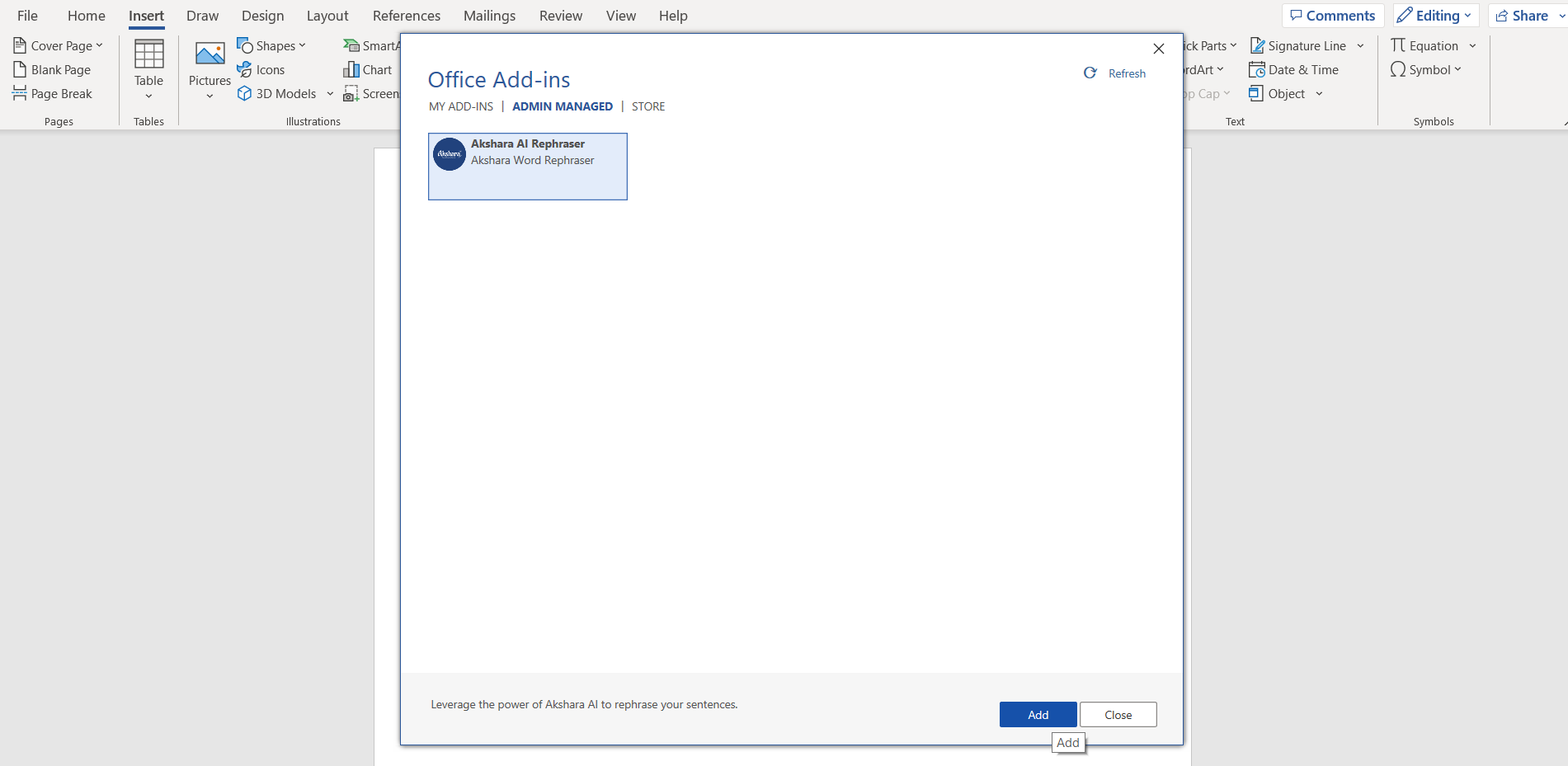
Task: Click the Pictures icon
Action: pos(210,55)
